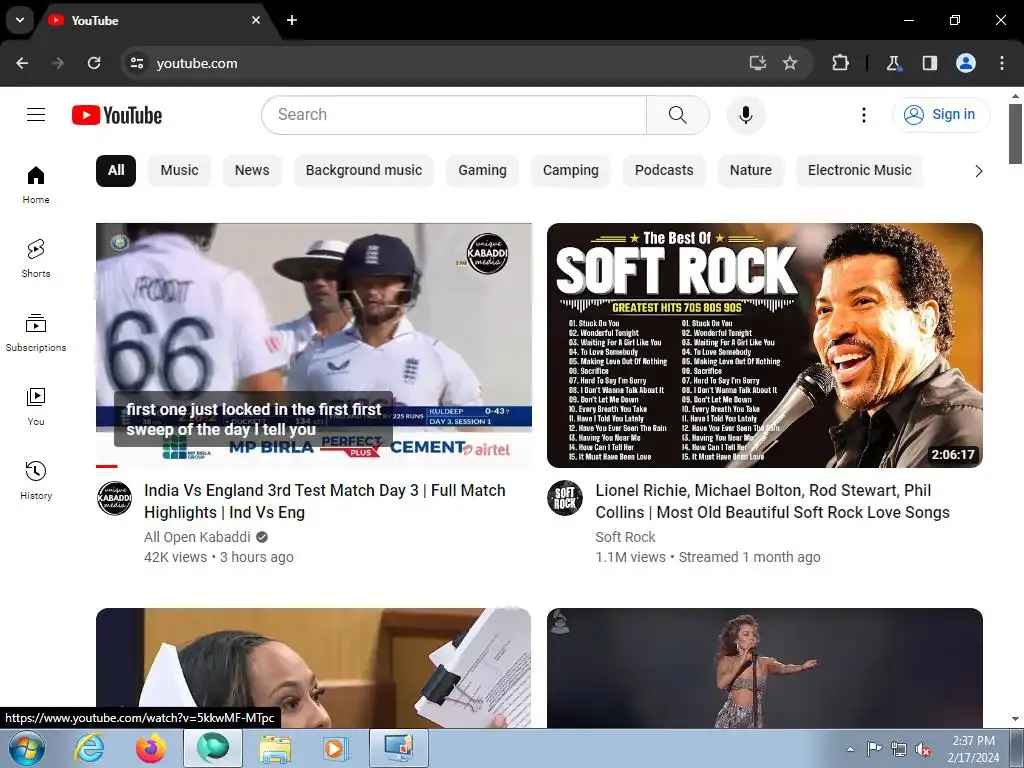
Task: Open the Action Center flag tray icon
Action: click(874, 749)
